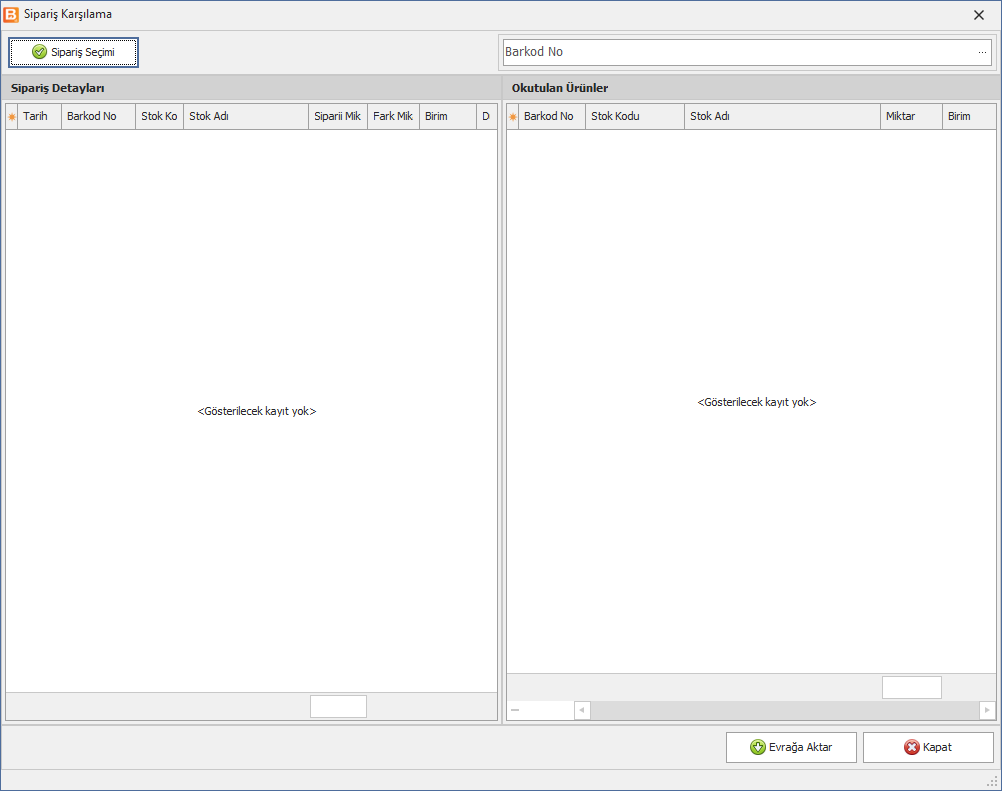Click the minus icon below Okutulan Ürünler grid

coord(515,710)
